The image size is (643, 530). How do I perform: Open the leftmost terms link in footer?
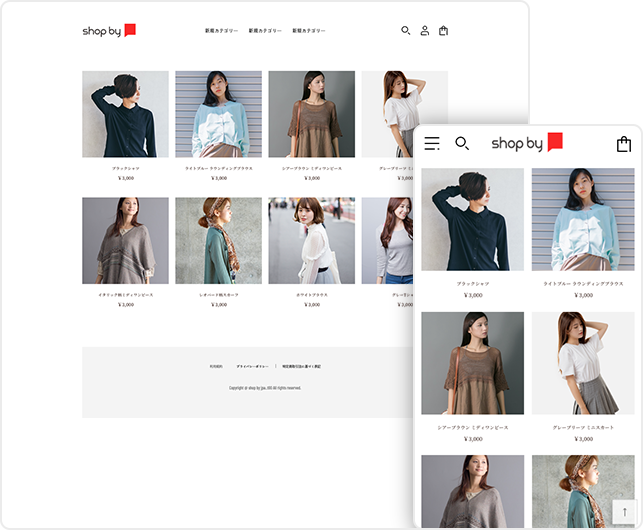216,366
